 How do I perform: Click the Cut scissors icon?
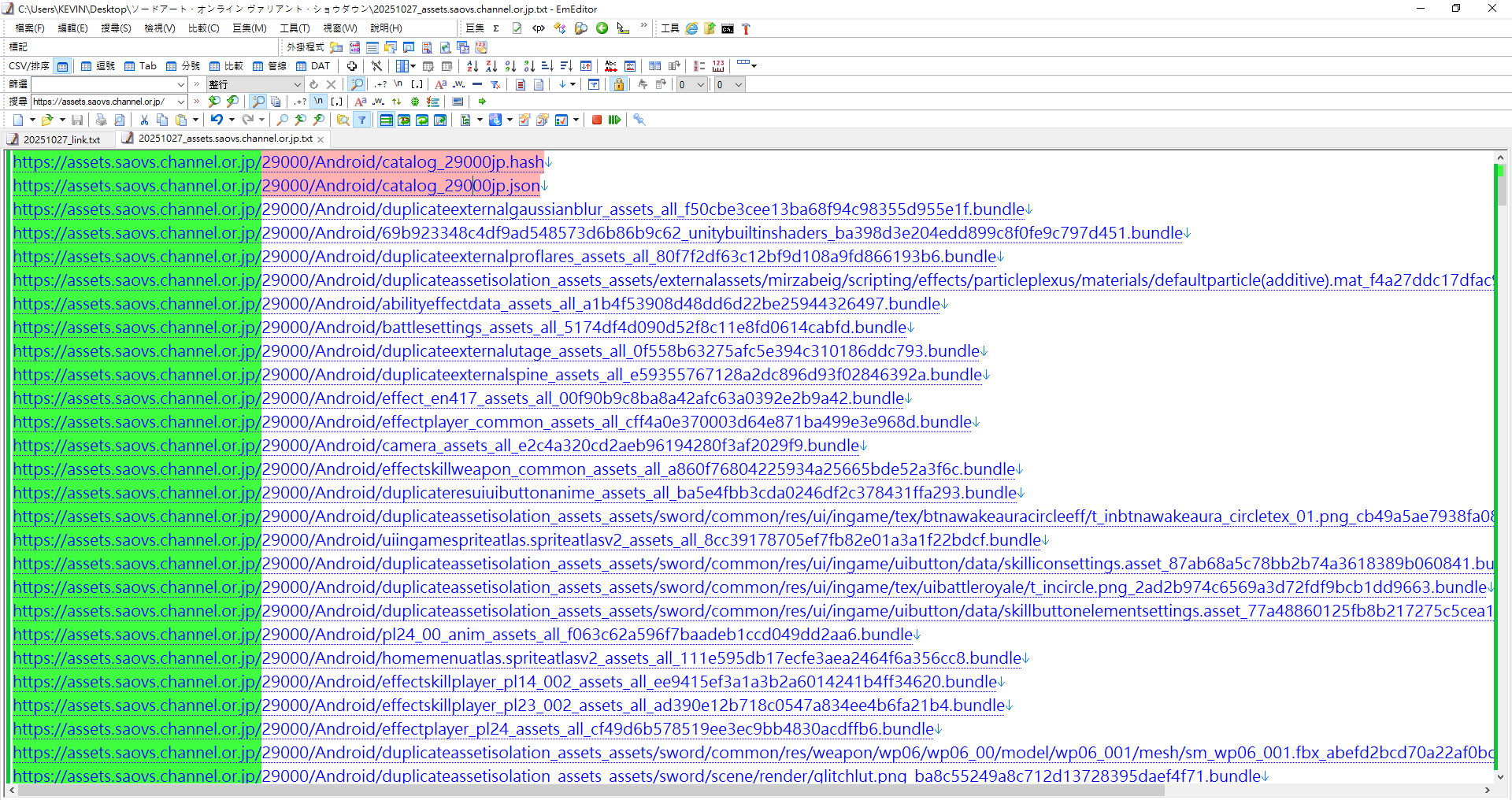click(144, 120)
